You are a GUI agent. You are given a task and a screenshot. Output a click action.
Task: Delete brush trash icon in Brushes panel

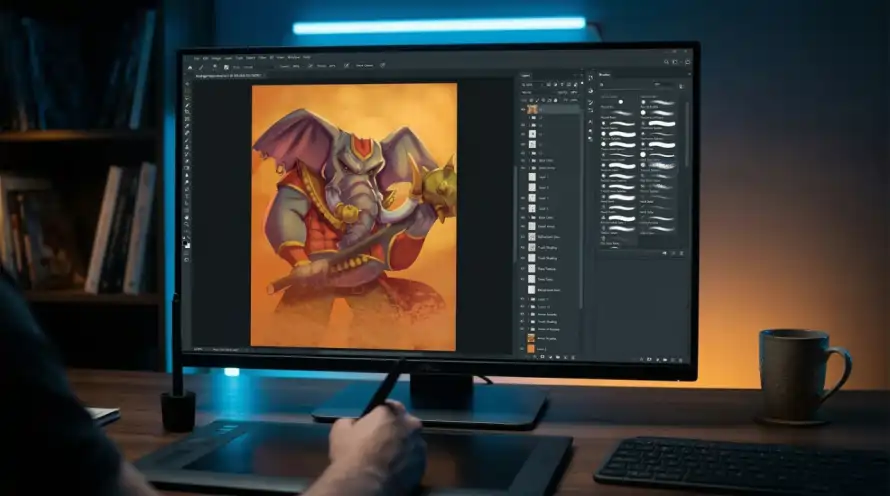coord(681,253)
